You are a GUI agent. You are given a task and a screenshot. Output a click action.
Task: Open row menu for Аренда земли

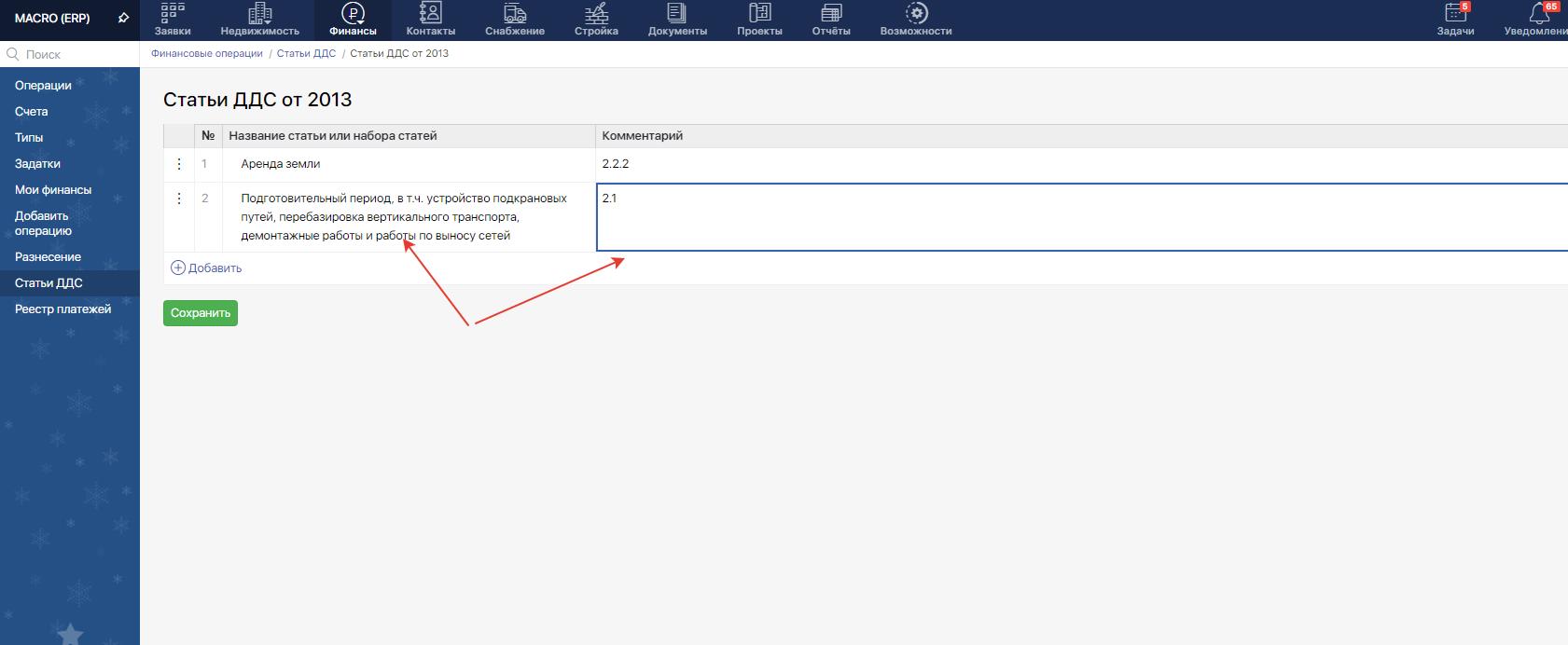tap(179, 164)
